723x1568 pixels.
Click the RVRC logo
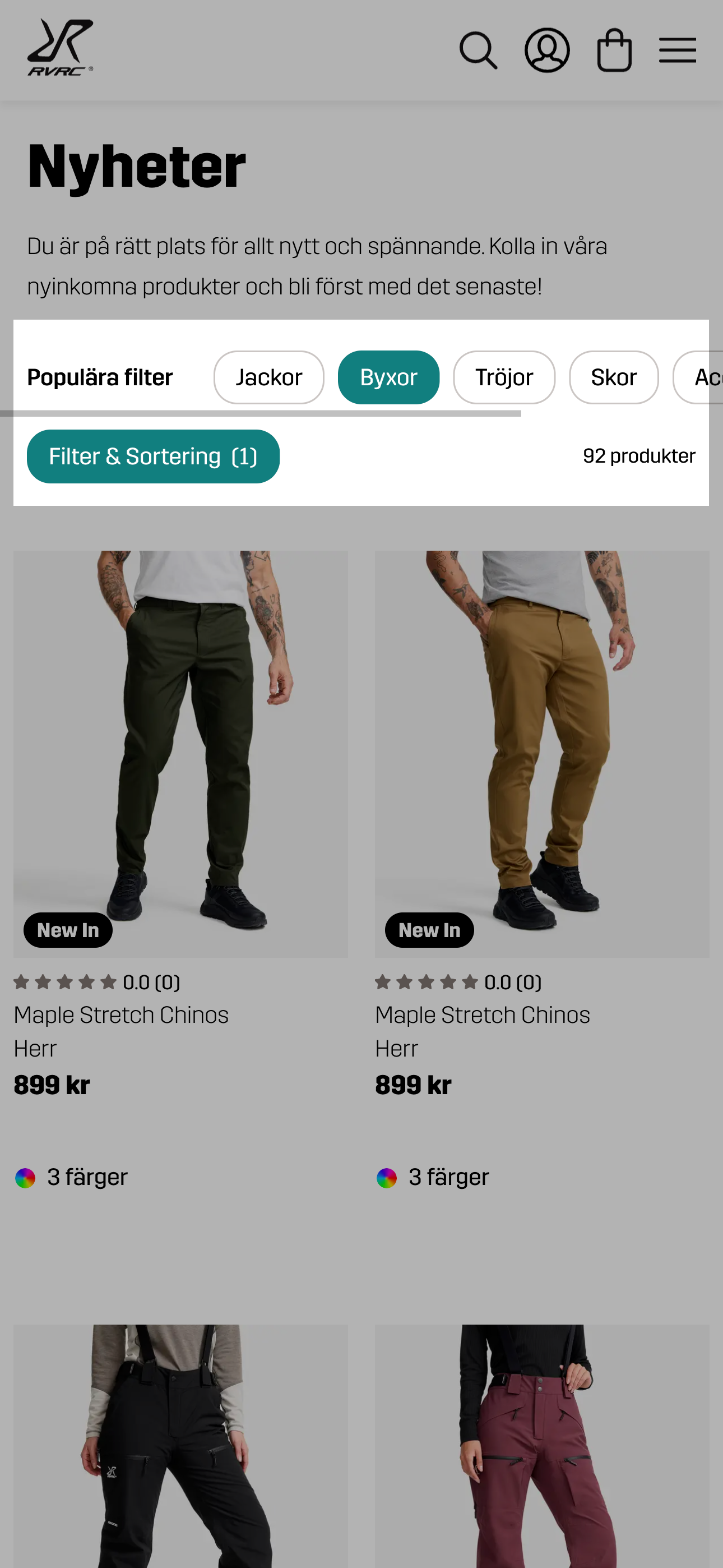coord(61,48)
